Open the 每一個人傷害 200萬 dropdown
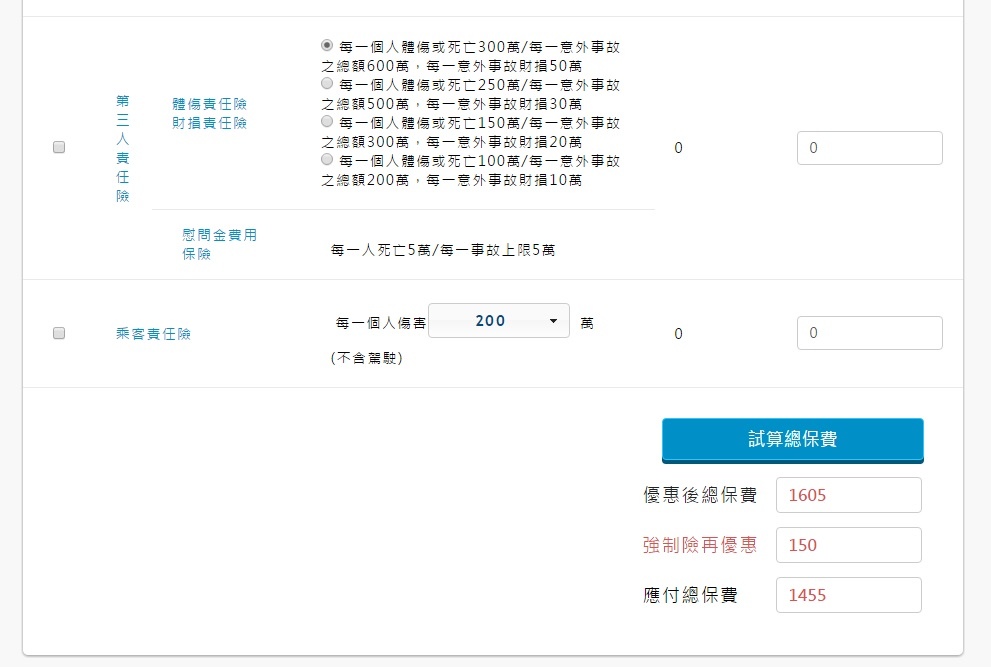Image resolution: width=991 pixels, height=667 pixels. click(x=499, y=321)
